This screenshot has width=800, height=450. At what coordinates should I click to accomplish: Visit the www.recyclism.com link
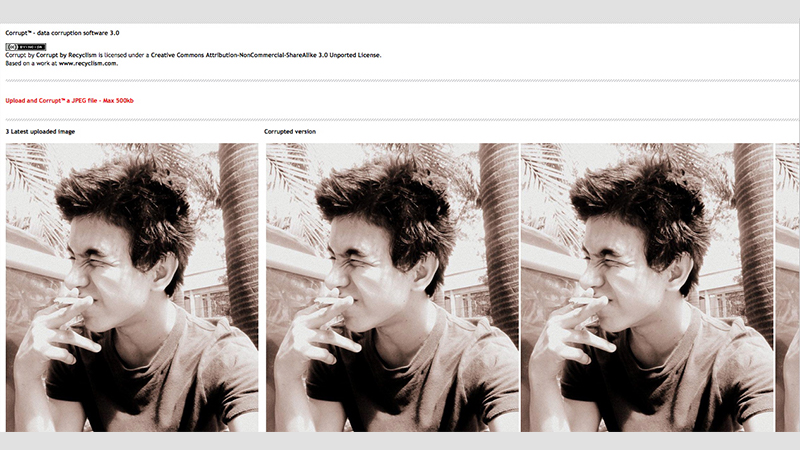[x=88, y=63]
